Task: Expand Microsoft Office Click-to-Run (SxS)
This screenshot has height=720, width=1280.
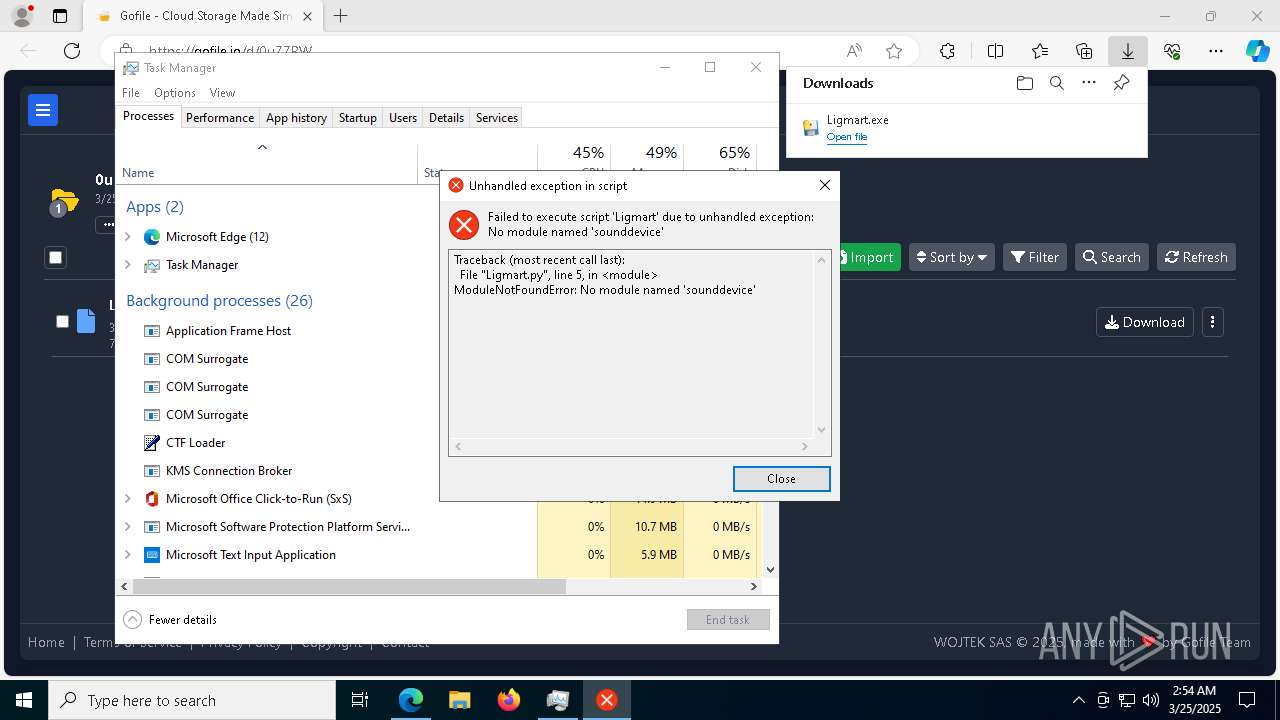Action: [x=127, y=499]
